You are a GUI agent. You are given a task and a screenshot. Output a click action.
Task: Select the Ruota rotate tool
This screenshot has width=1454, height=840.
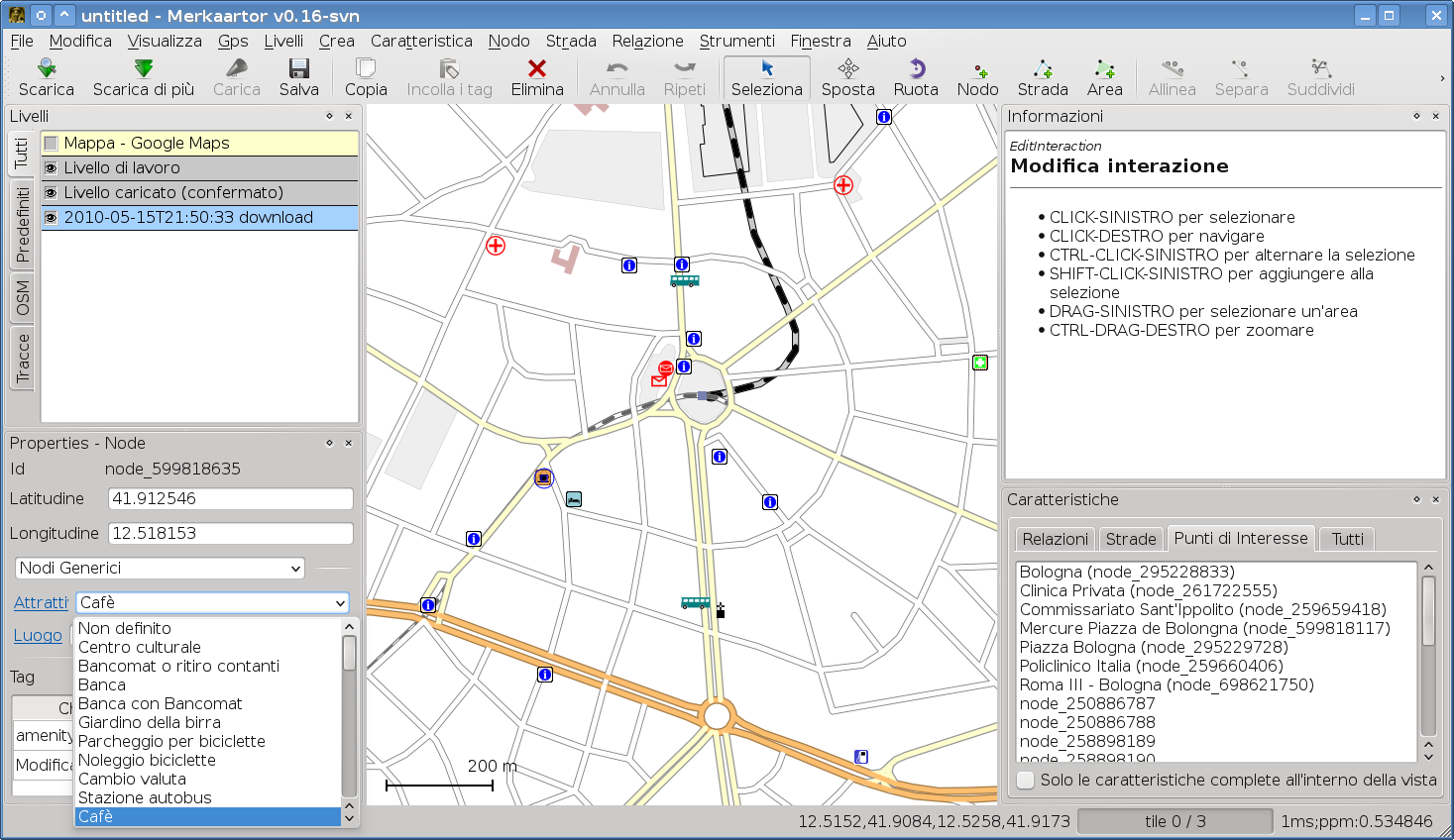coord(916,68)
